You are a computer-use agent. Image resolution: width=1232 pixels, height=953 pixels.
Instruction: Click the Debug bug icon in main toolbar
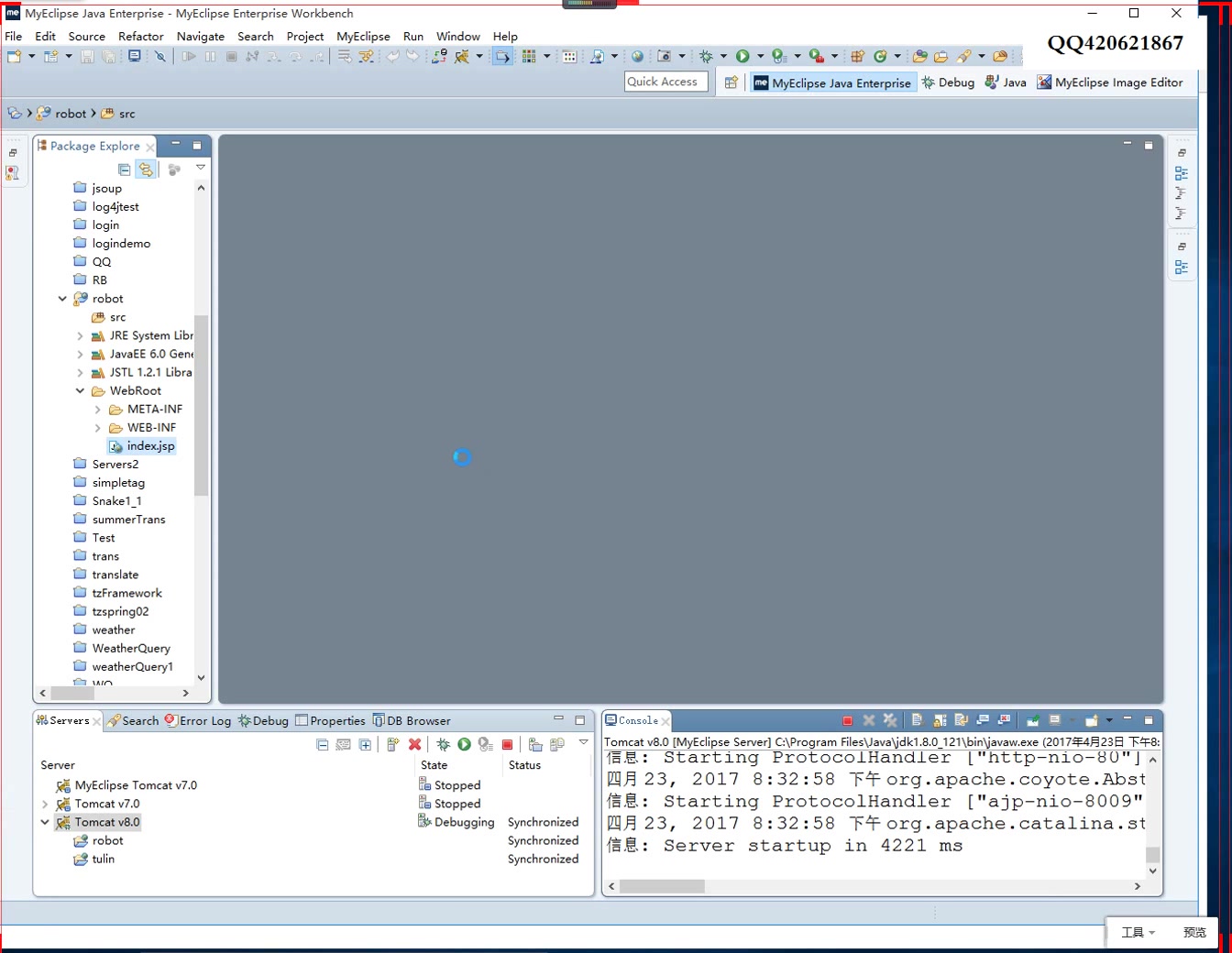[x=706, y=57]
